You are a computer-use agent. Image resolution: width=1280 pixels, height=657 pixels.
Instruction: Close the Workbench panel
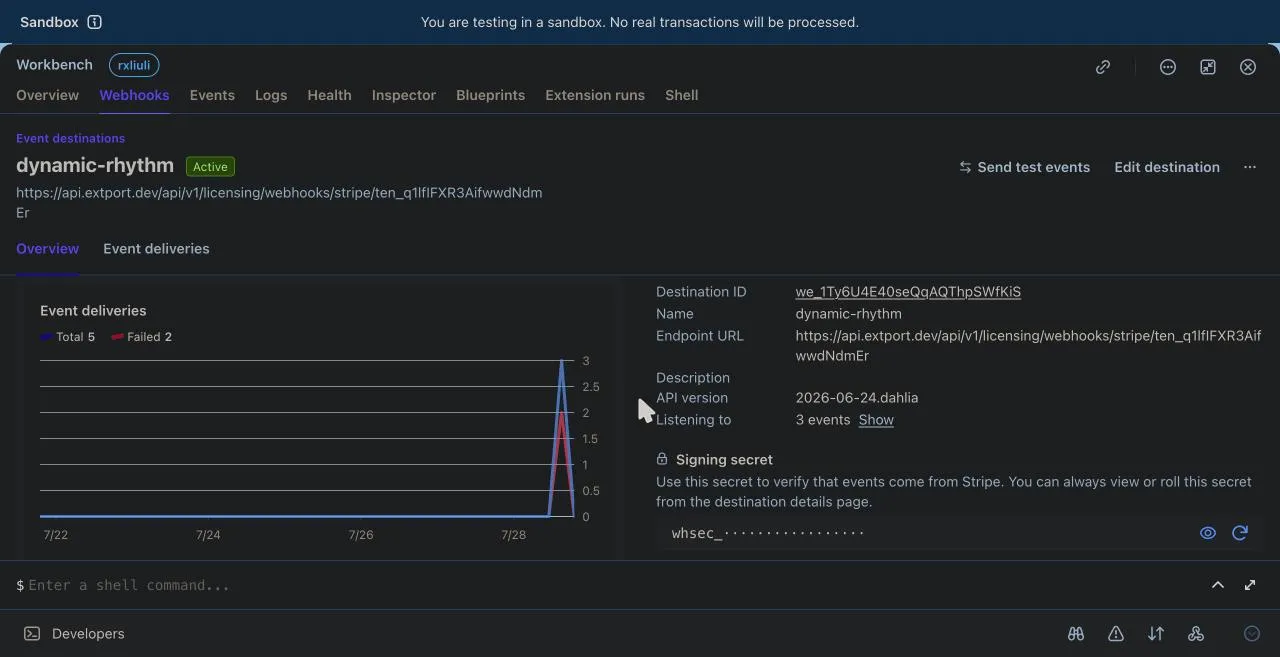(x=1248, y=67)
